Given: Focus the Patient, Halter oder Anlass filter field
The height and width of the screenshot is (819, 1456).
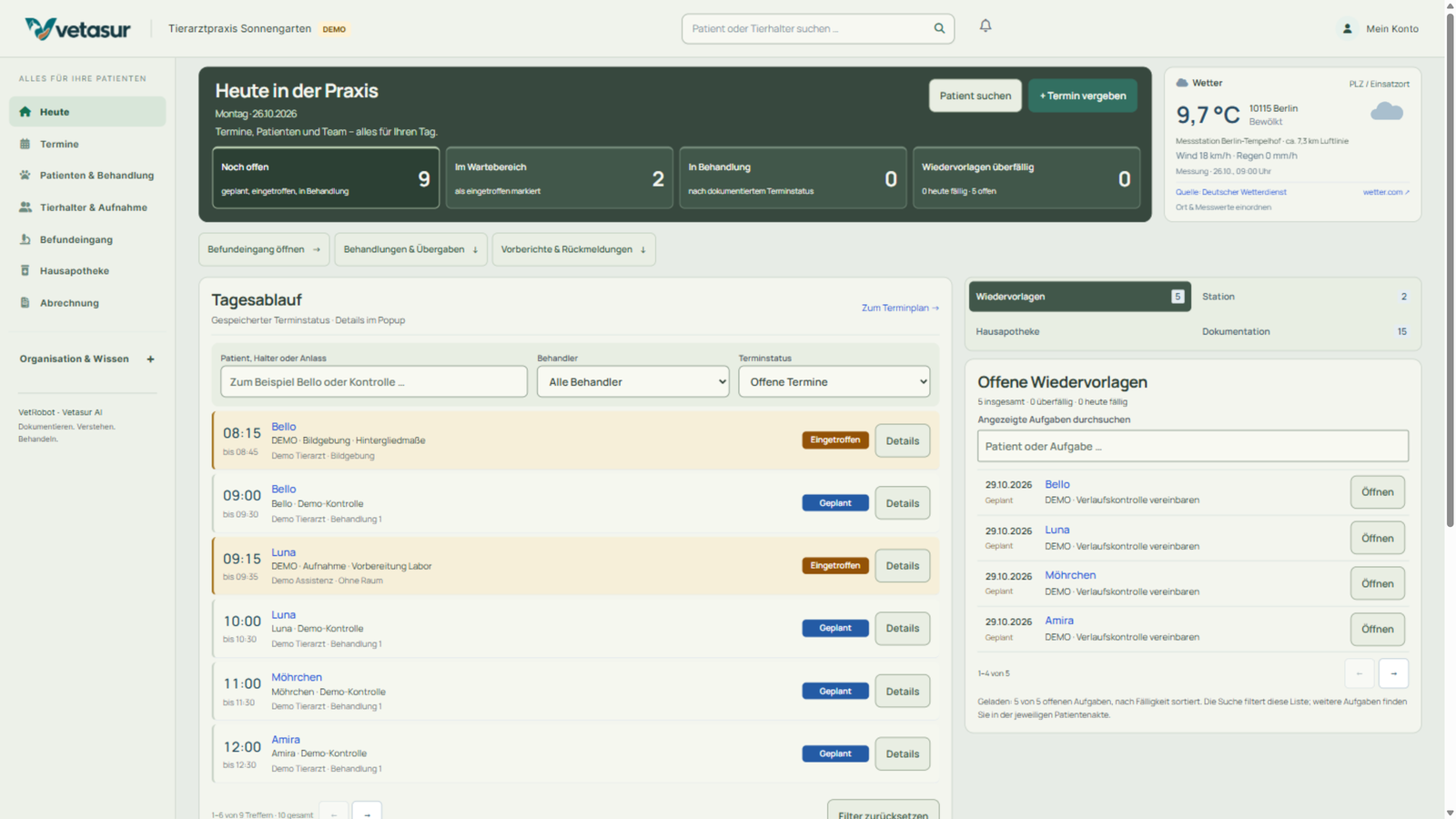Looking at the screenshot, I should pos(374,381).
